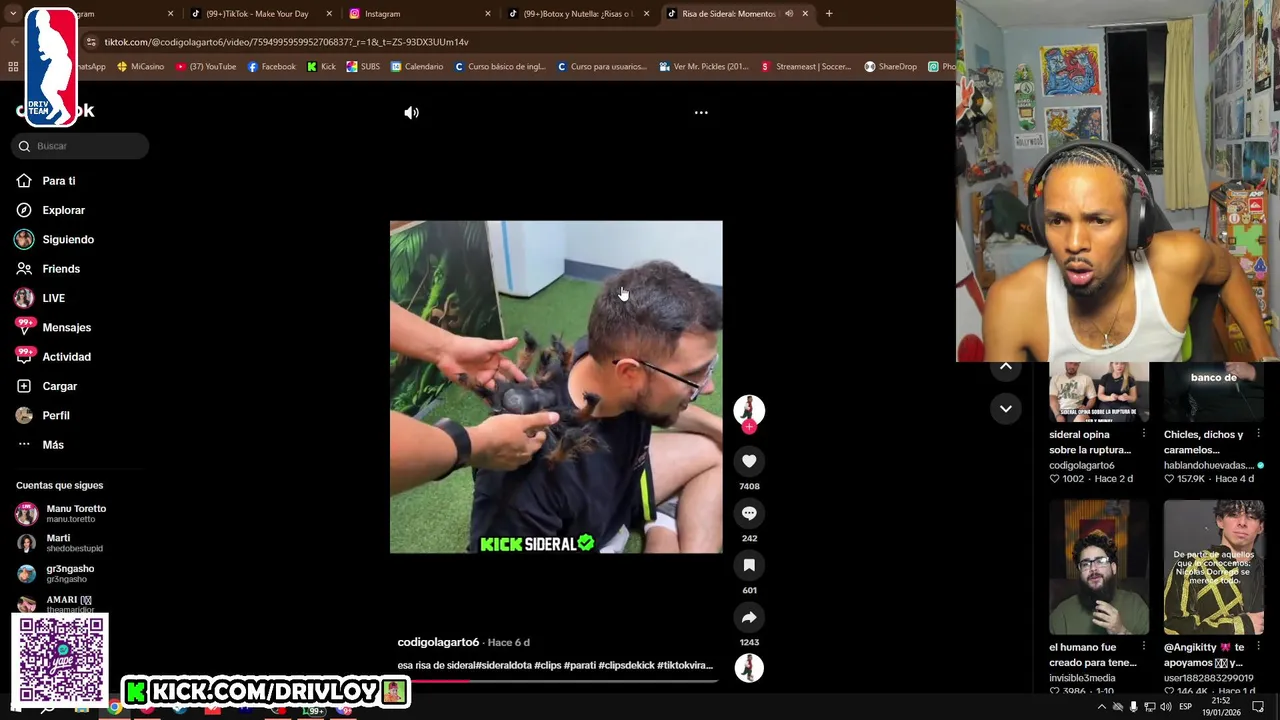
Task: Play or pause the main video
Action: 556,387
